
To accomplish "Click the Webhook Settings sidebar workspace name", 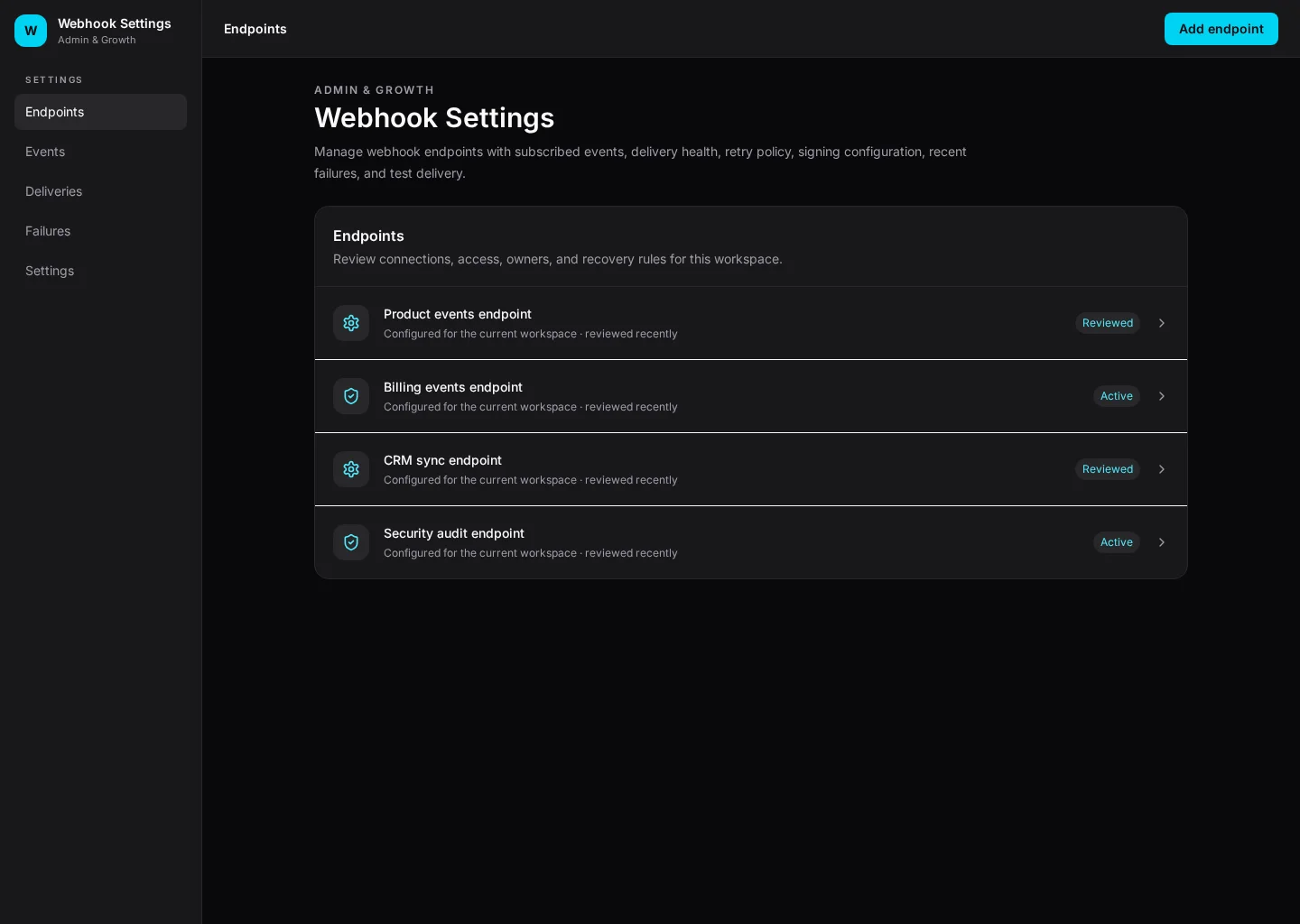I will [x=115, y=23].
